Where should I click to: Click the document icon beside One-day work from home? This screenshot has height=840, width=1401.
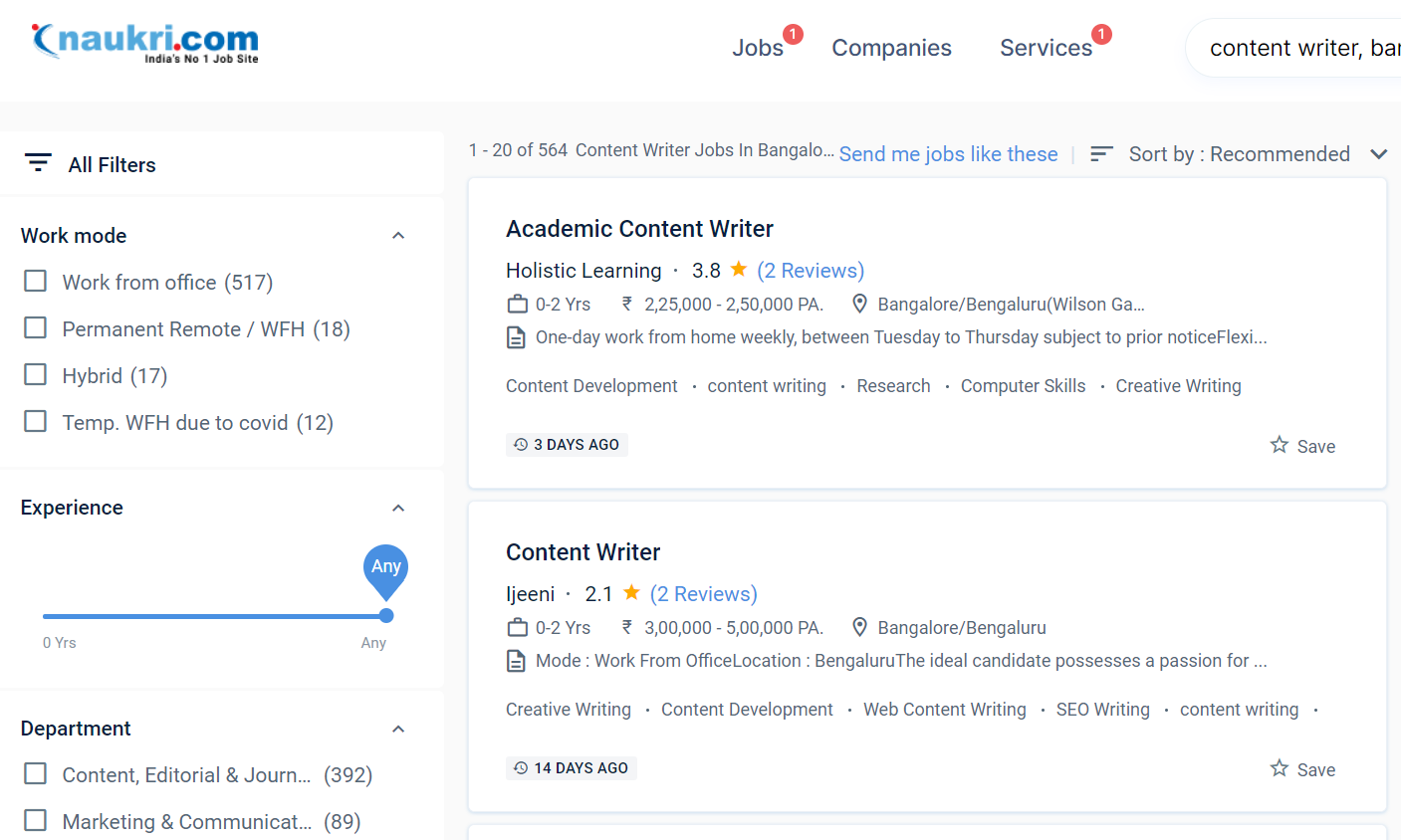tap(517, 337)
